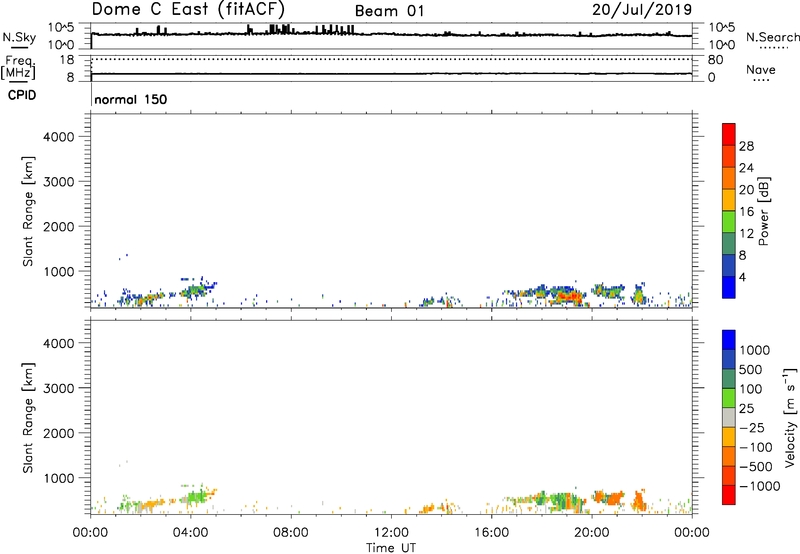
Task: Click the 'CPID' row label
Action: 22,95
